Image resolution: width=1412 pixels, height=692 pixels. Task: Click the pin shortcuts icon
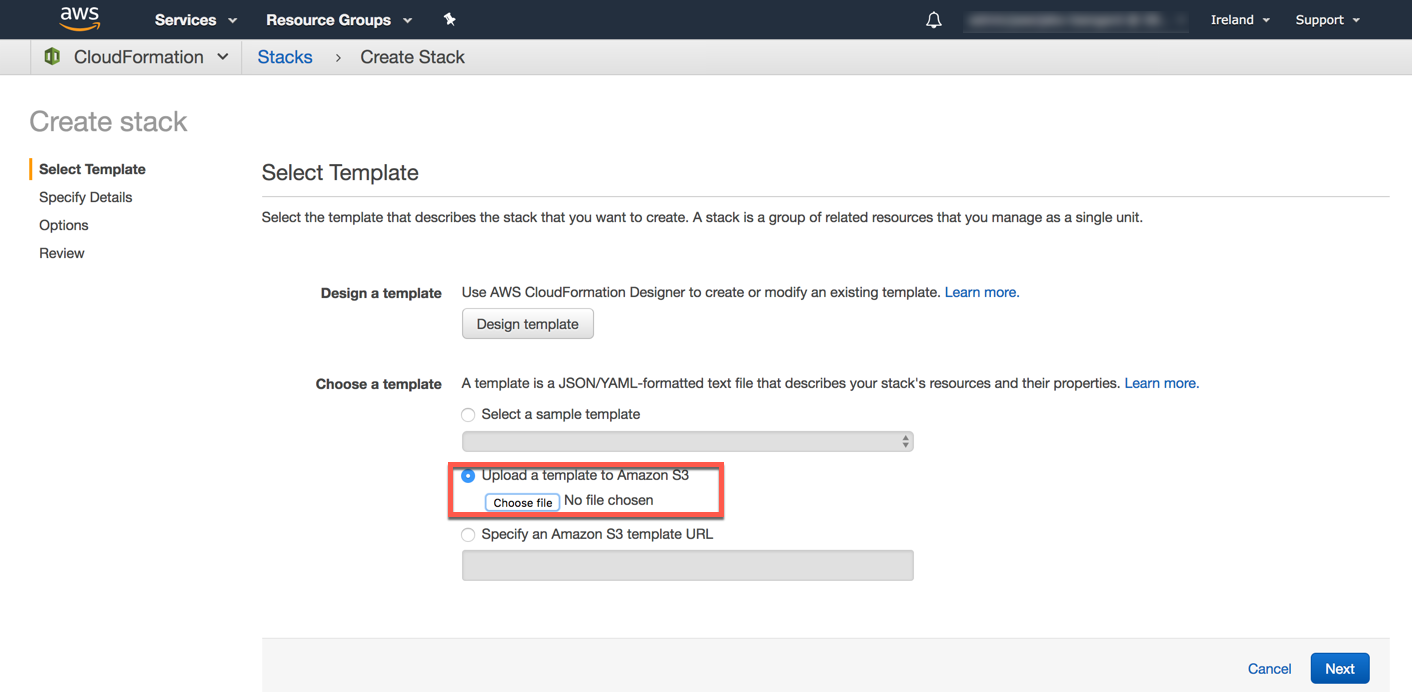tap(449, 19)
